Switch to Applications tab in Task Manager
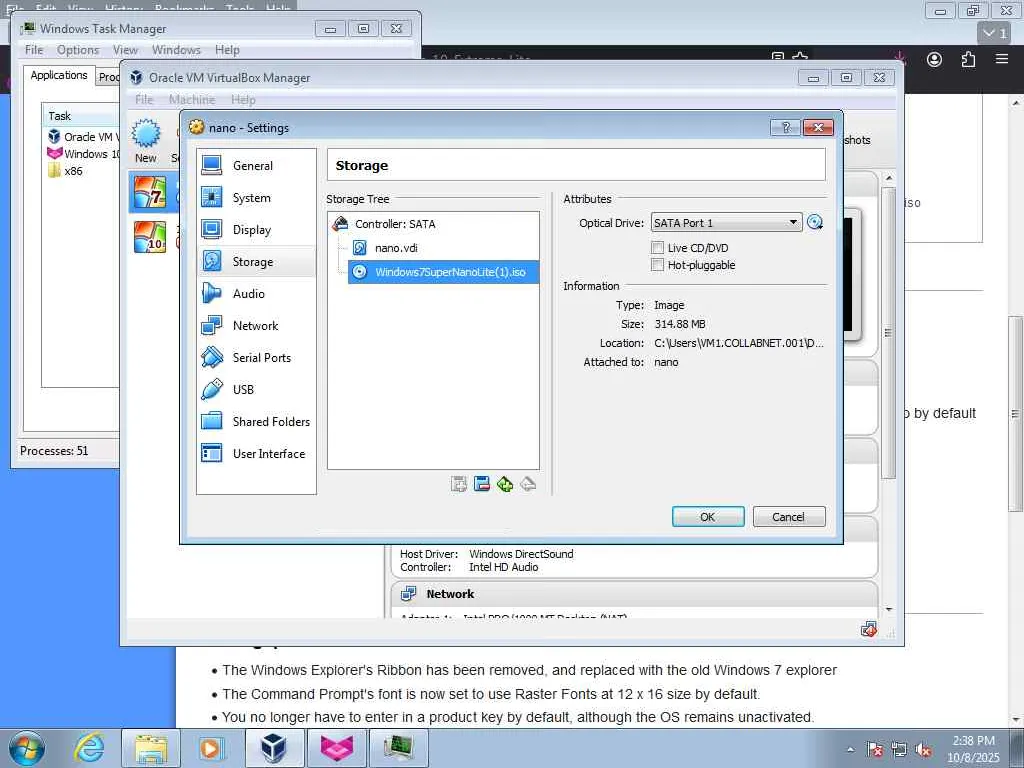 click(59, 75)
